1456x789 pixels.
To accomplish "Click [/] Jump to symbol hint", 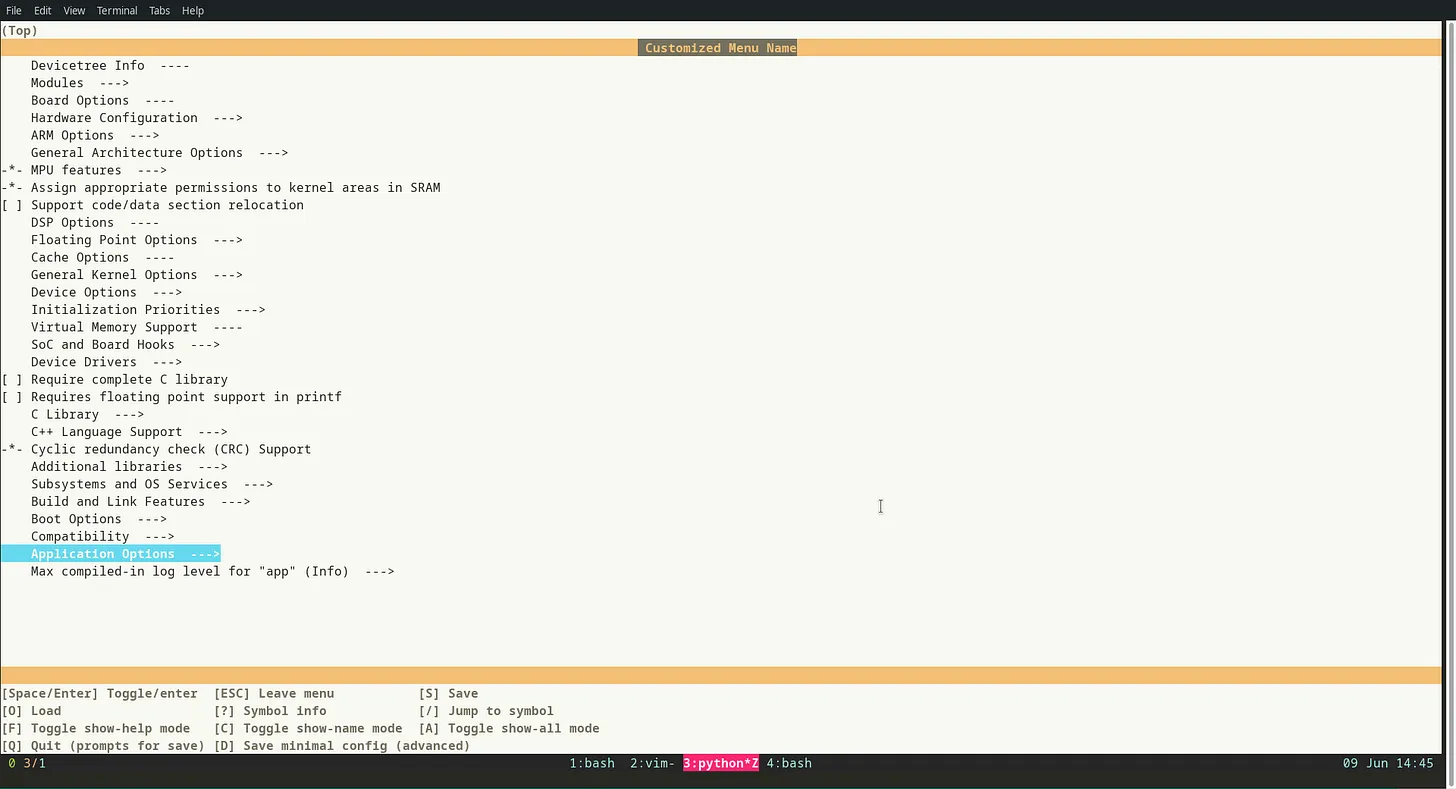I will pyautogui.click(x=486, y=711).
